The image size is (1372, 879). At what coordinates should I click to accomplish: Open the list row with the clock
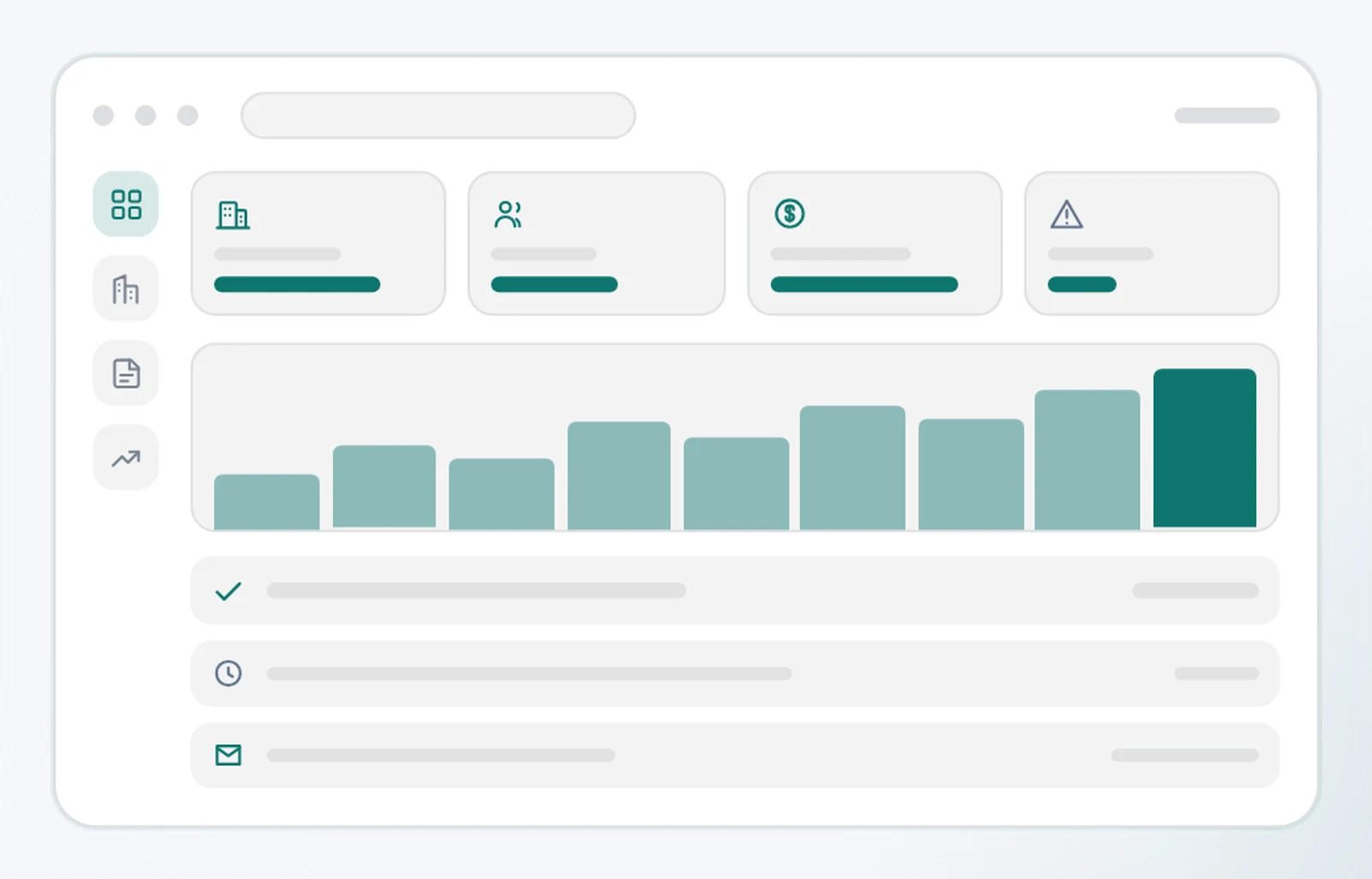pos(735,673)
